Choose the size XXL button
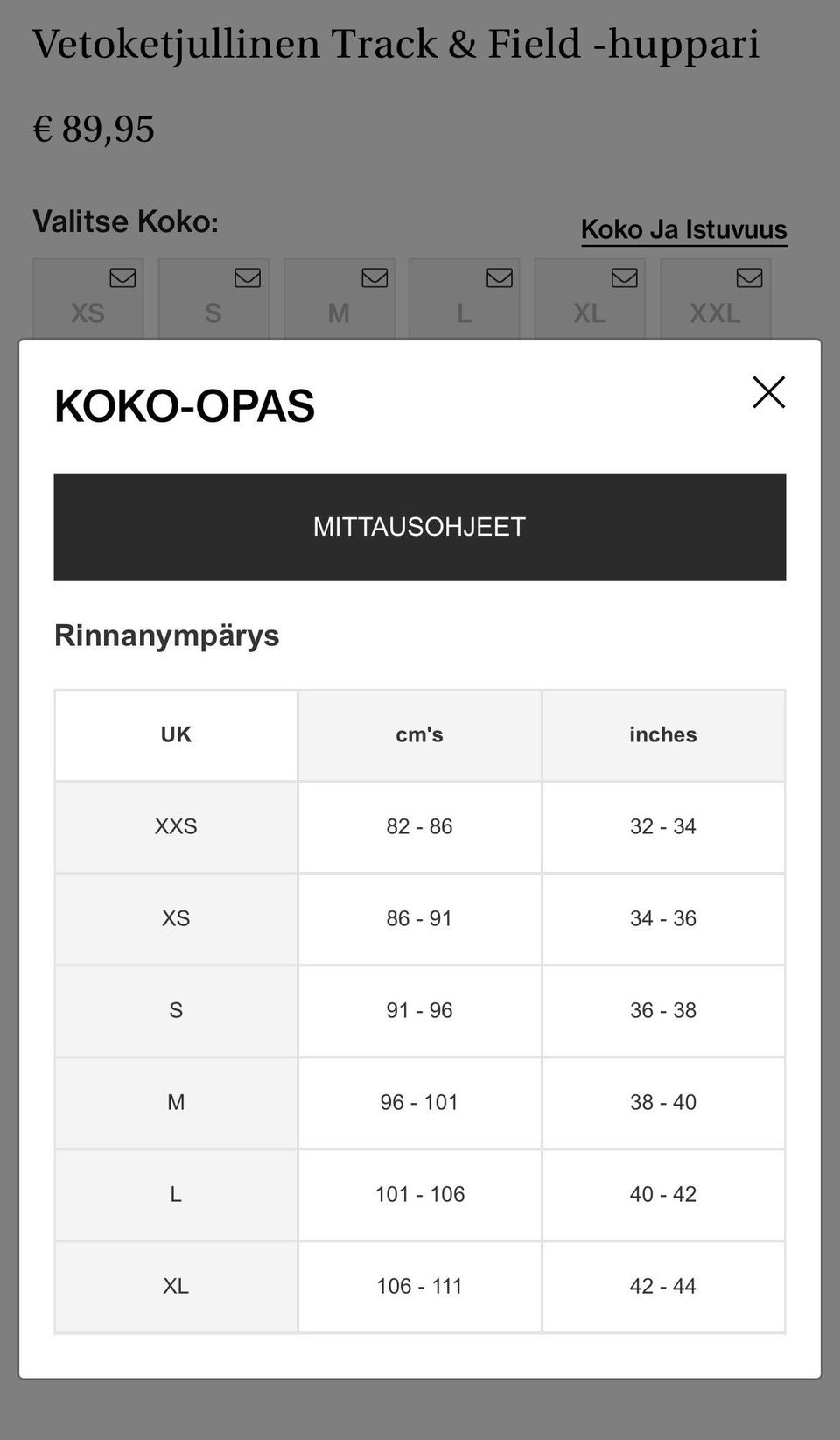This screenshot has height=1440, width=840. coord(716,299)
